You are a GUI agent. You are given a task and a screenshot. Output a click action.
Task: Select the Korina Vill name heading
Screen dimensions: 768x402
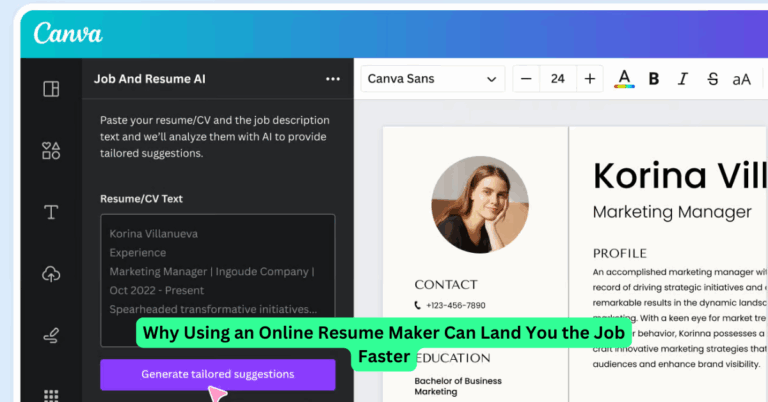(x=680, y=175)
